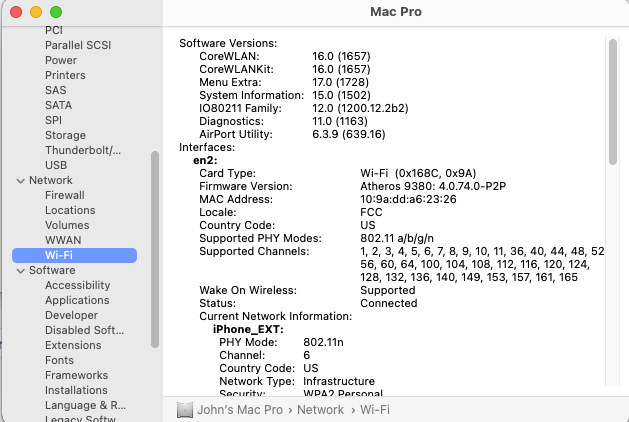Select WWAN in the sidebar

[63, 240]
